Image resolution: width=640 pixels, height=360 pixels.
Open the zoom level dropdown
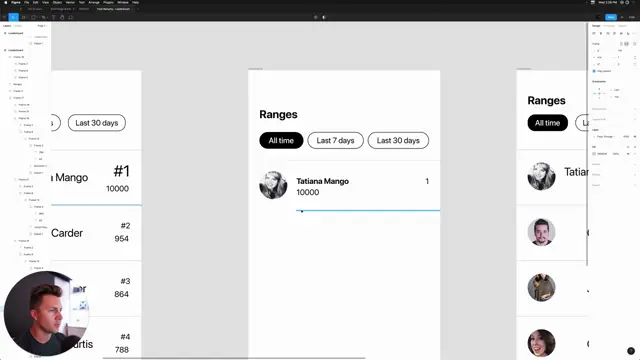[x=632, y=17]
